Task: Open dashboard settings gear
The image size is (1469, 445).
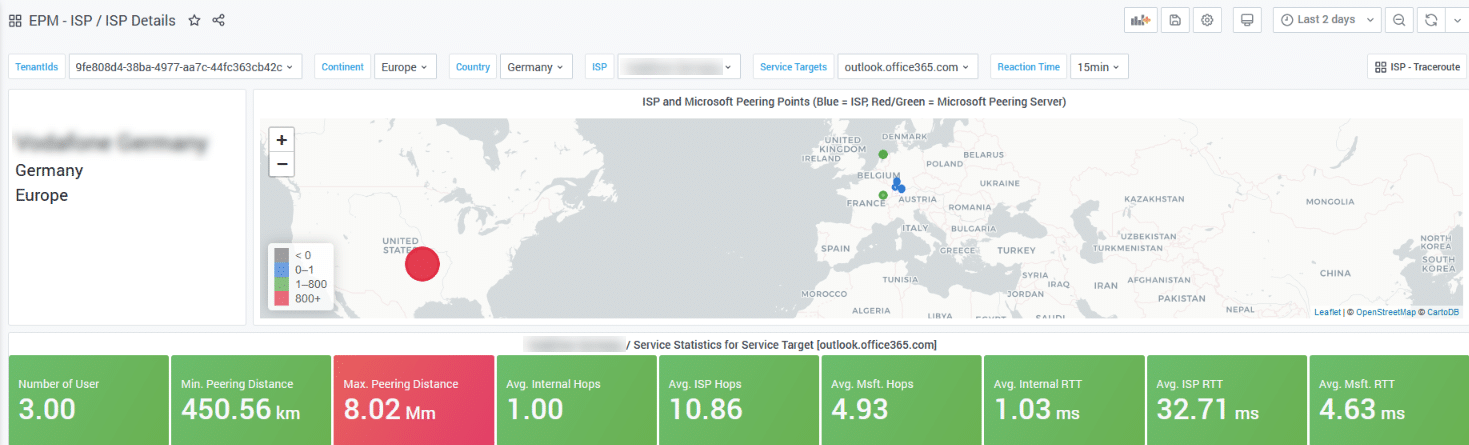Action: (1208, 20)
